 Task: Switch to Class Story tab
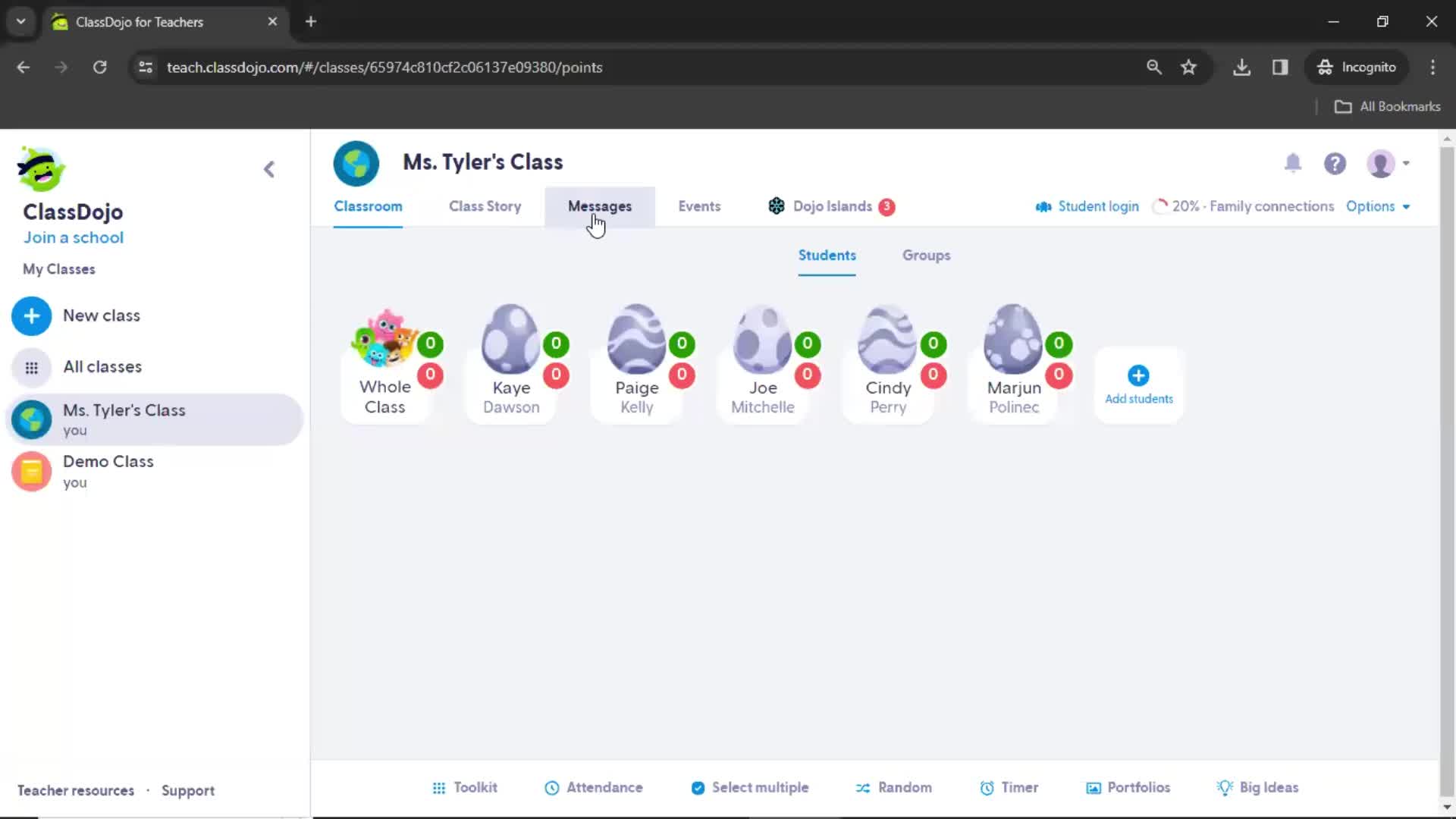[484, 206]
